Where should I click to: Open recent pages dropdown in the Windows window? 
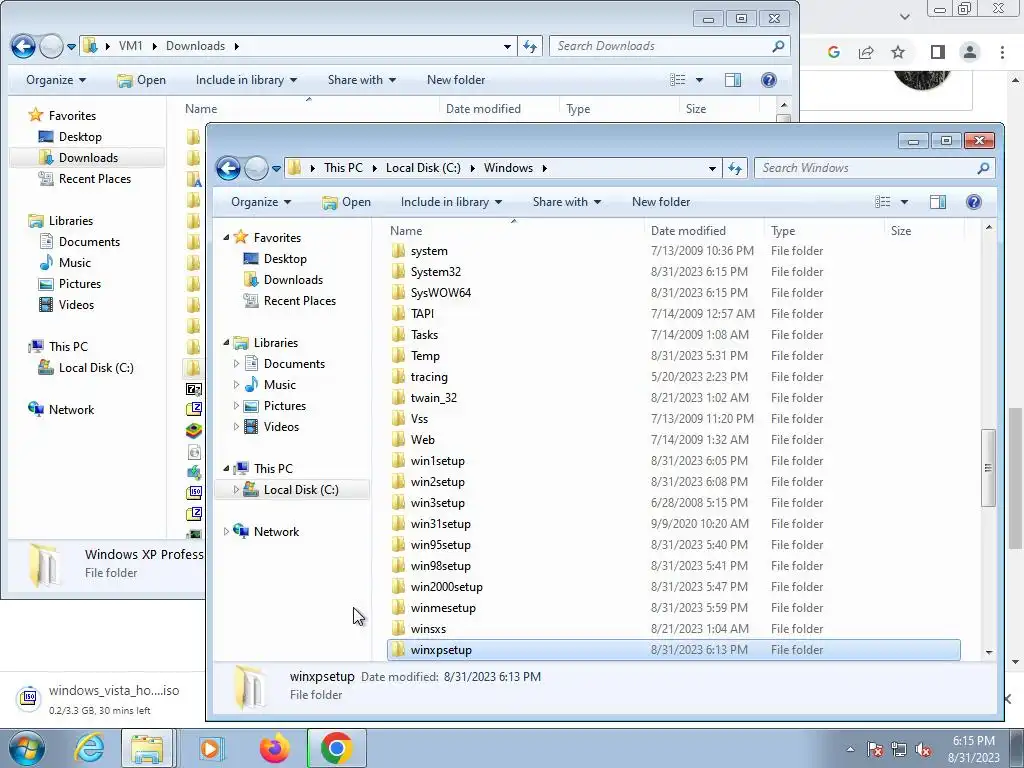click(276, 168)
